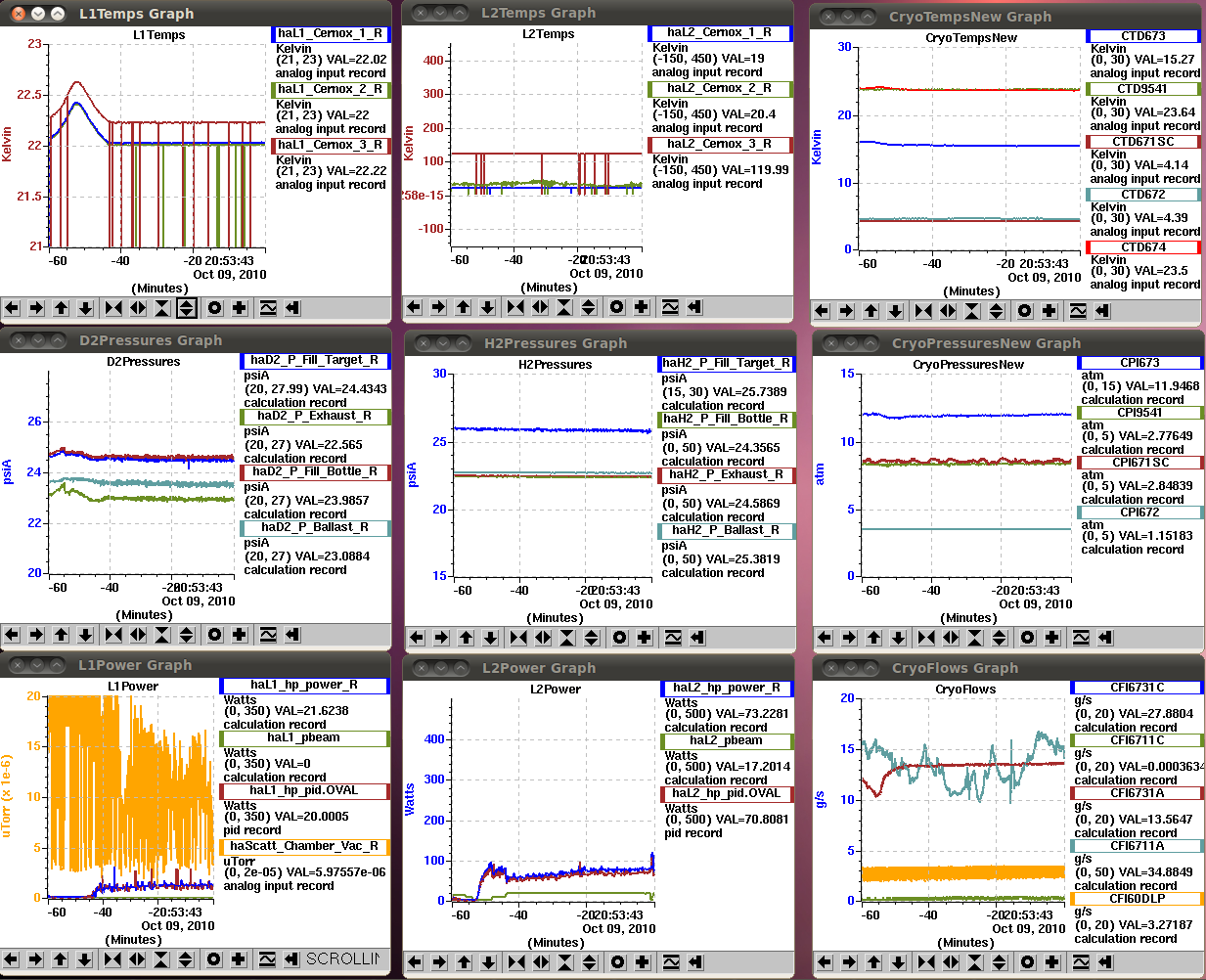Image resolution: width=1206 pixels, height=980 pixels.
Task: Select haL2_Cernox_3_R legend entry
Action: pyautogui.click(x=719, y=144)
